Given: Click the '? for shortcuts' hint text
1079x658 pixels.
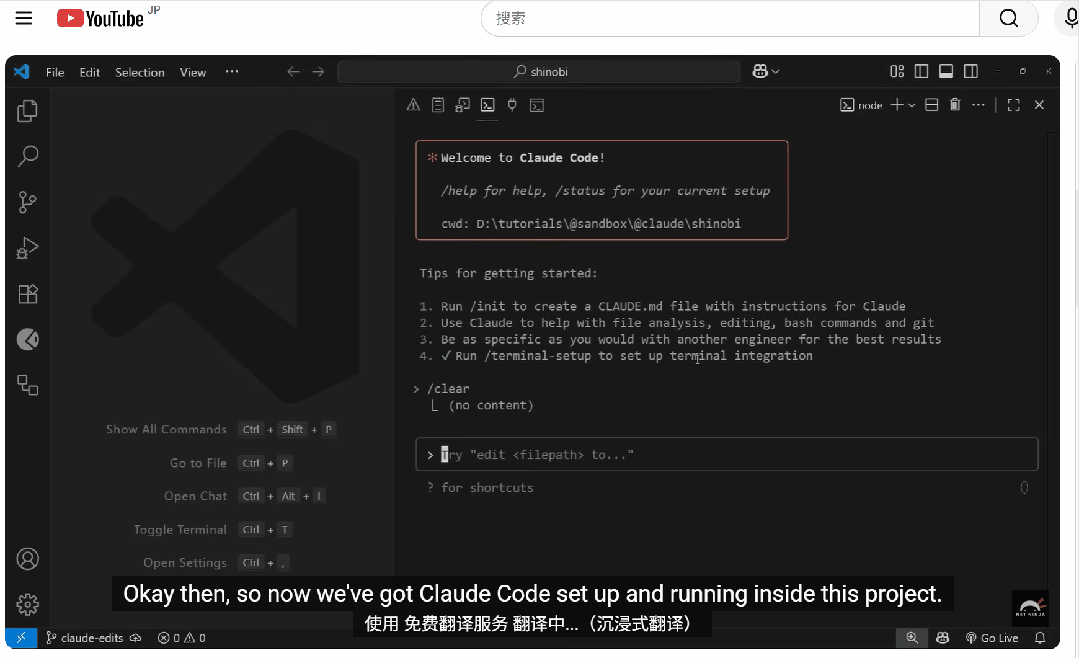Looking at the screenshot, I should (x=480, y=487).
